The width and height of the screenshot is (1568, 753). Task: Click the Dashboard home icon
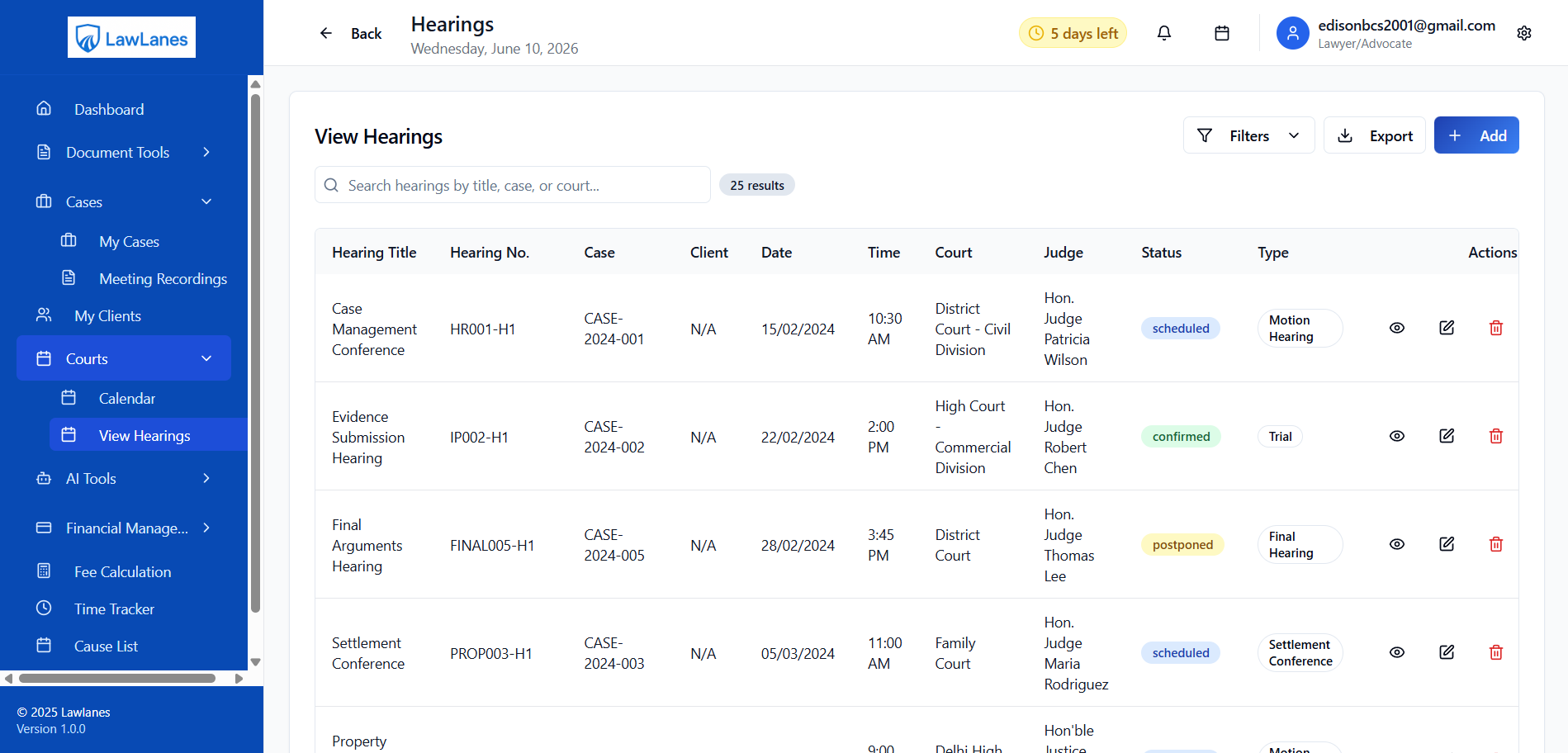click(x=44, y=108)
